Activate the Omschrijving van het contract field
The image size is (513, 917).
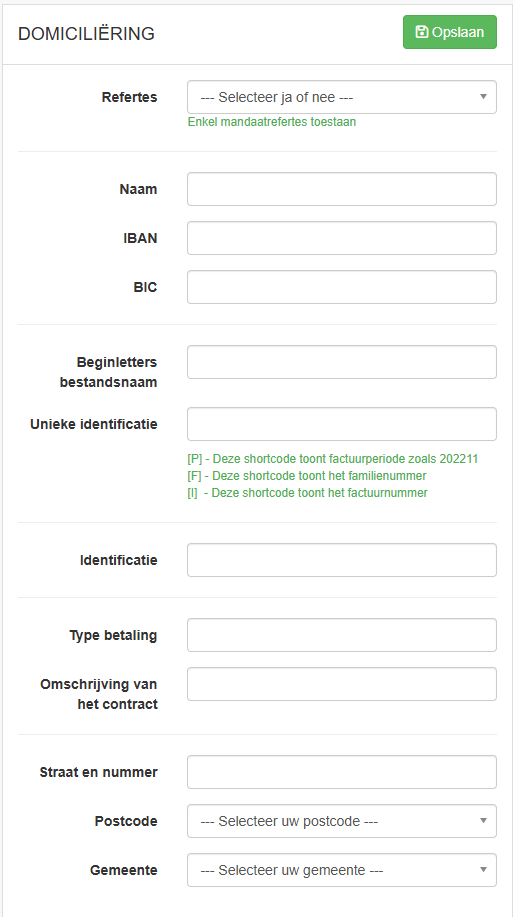coord(342,684)
